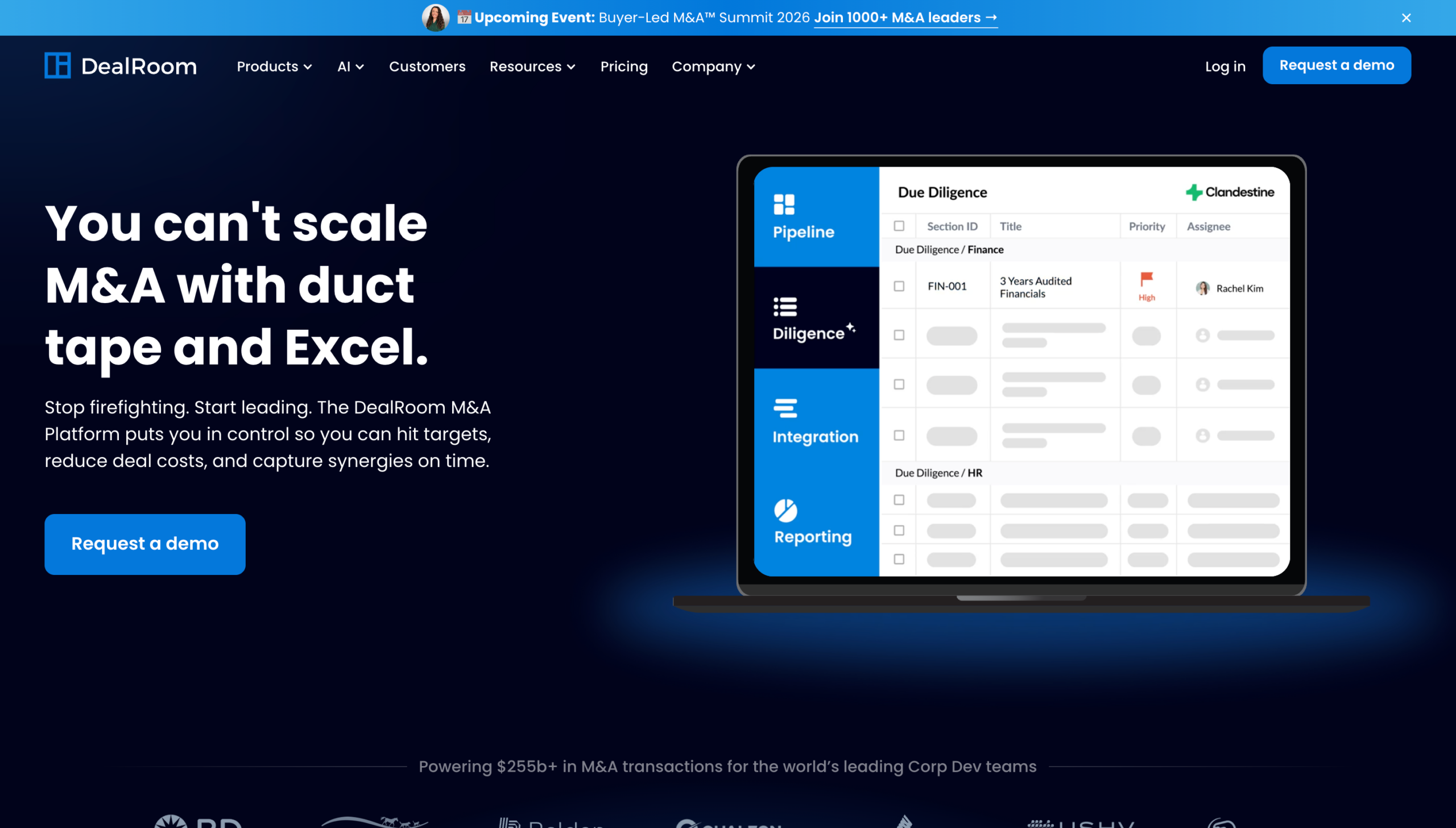Click the 'Rachel Kim' assignee name

1239,288
